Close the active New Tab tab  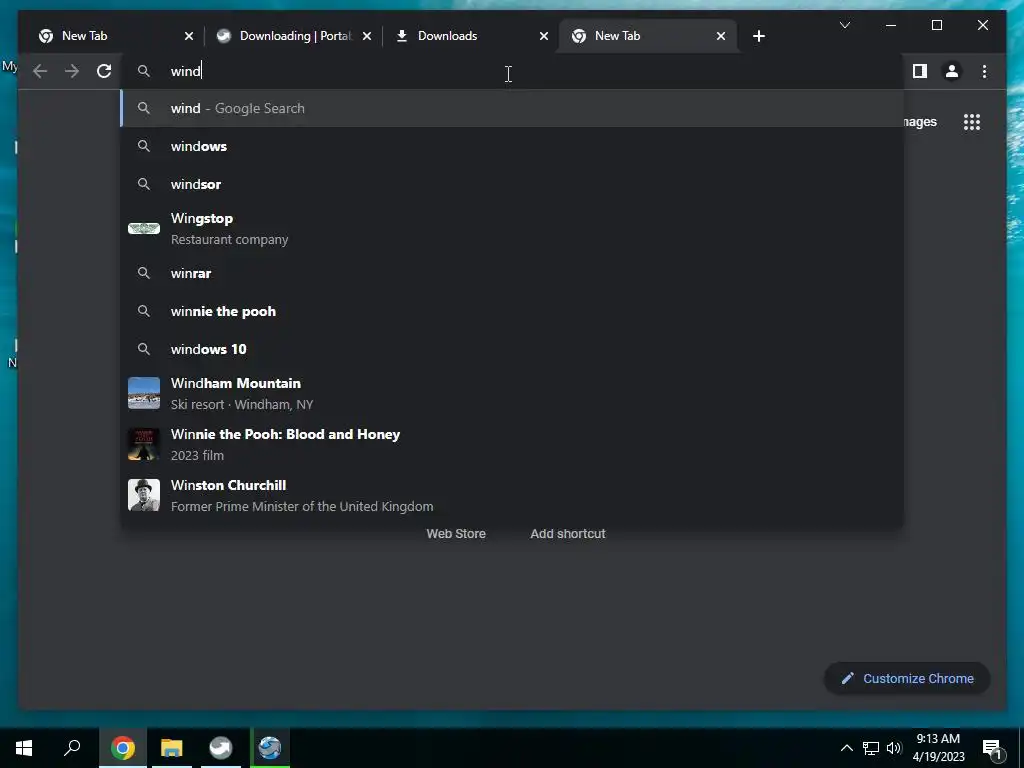point(721,36)
